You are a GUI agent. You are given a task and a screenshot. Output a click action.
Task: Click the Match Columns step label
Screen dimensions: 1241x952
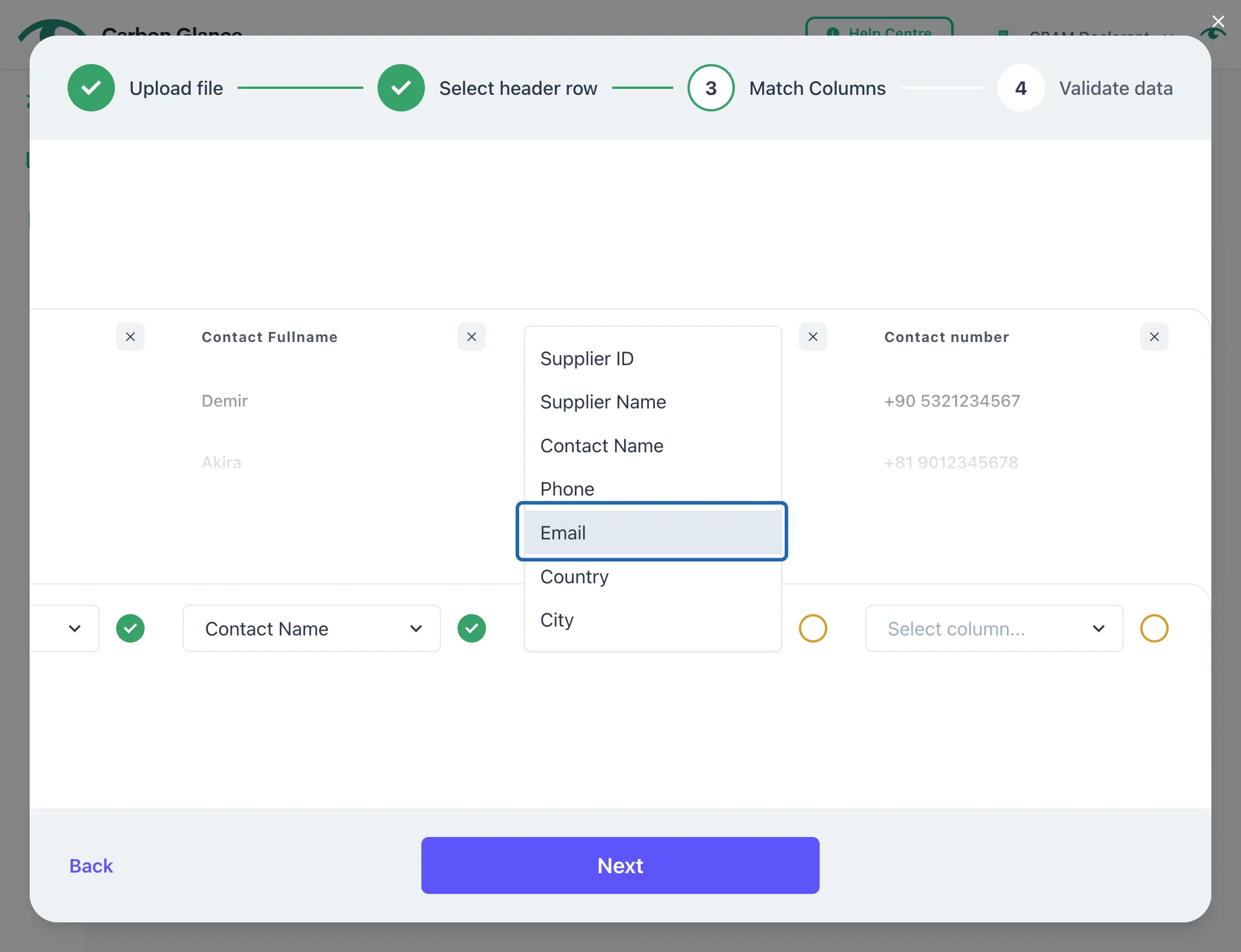[817, 88]
